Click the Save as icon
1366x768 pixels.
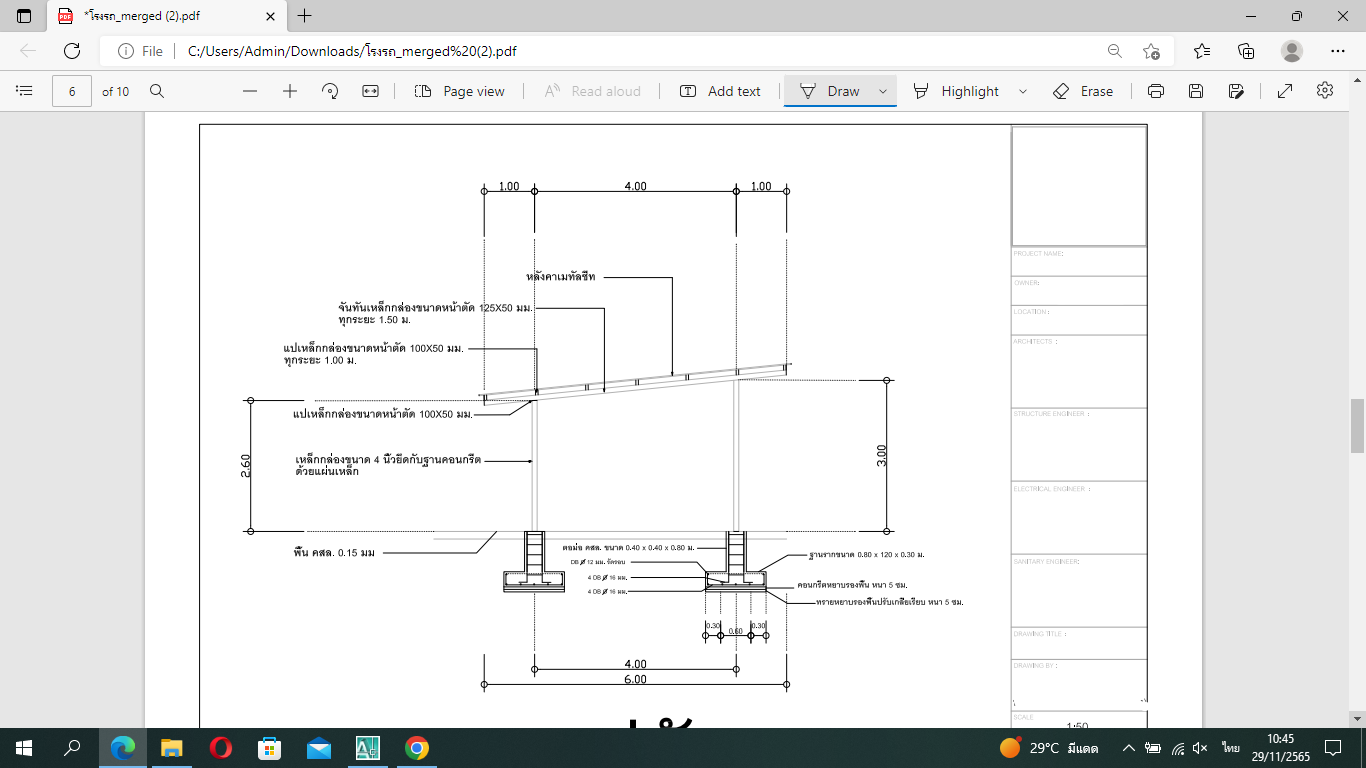tap(1236, 91)
